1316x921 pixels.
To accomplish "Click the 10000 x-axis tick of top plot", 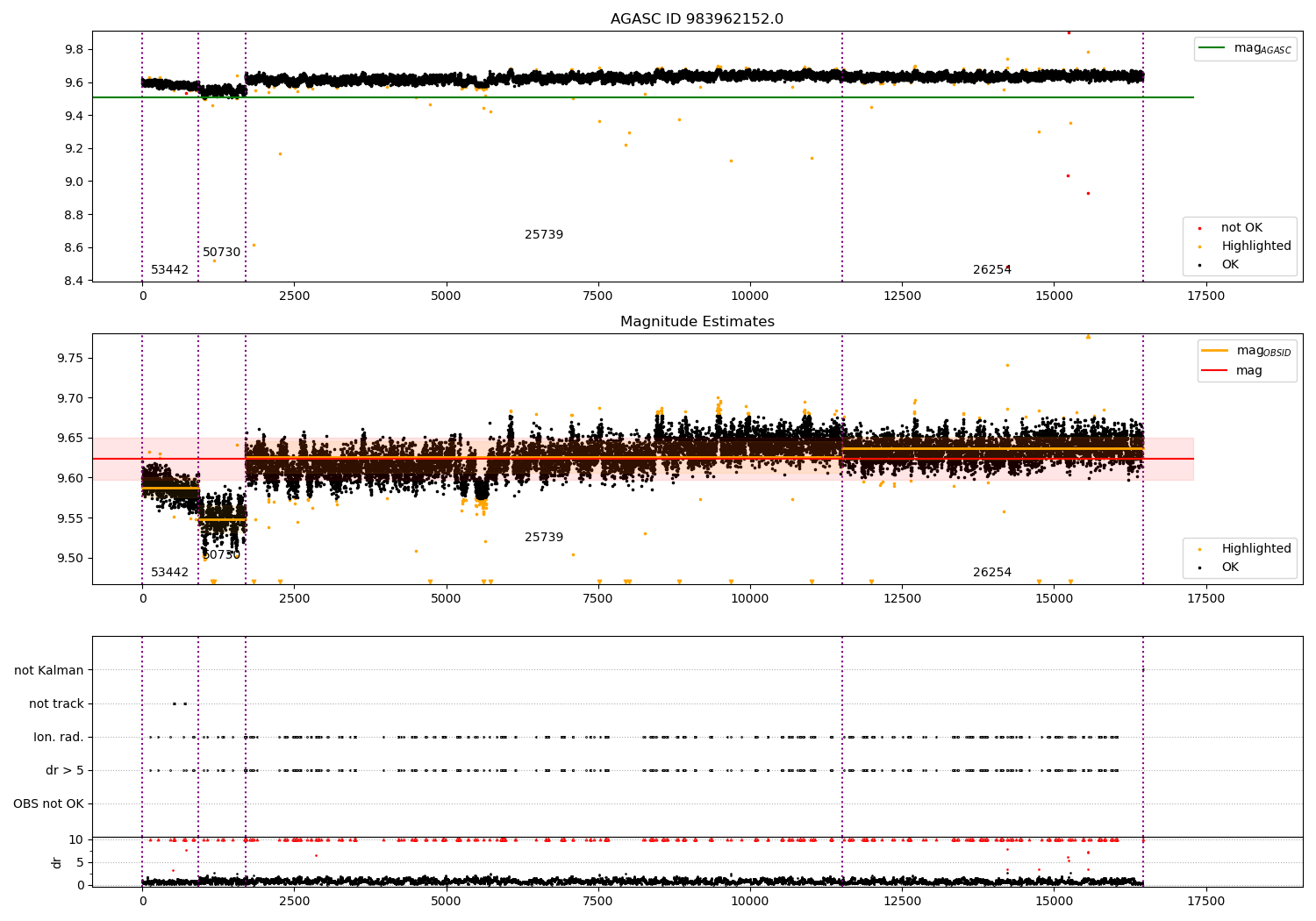I will coord(750,296).
